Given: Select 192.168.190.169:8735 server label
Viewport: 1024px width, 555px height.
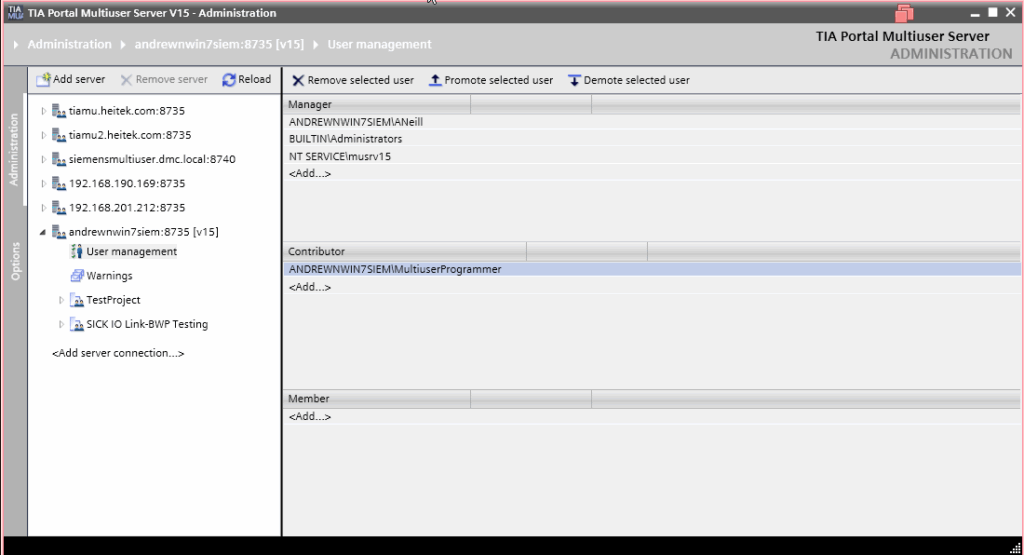Looking at the screenshot, I should tap(127, 183).
